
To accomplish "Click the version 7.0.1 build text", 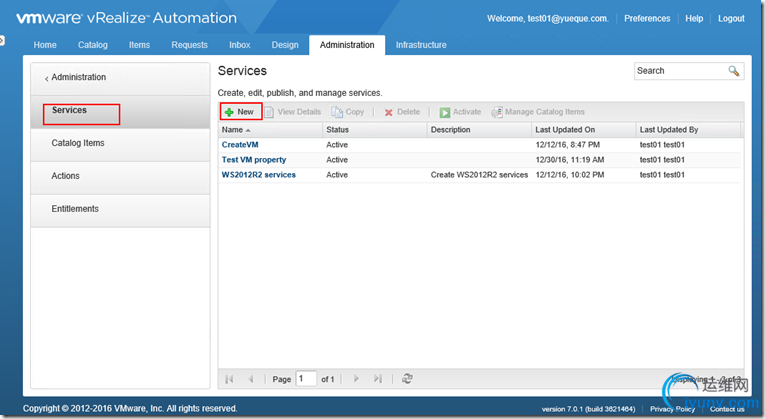I will coord(588,409).
